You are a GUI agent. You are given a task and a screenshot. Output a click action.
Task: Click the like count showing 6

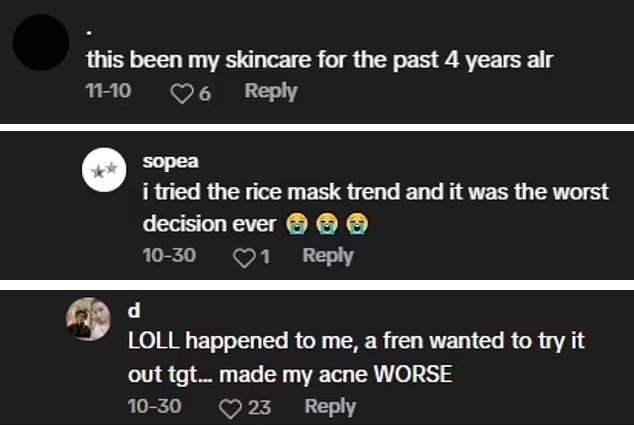tap(203, 93)
